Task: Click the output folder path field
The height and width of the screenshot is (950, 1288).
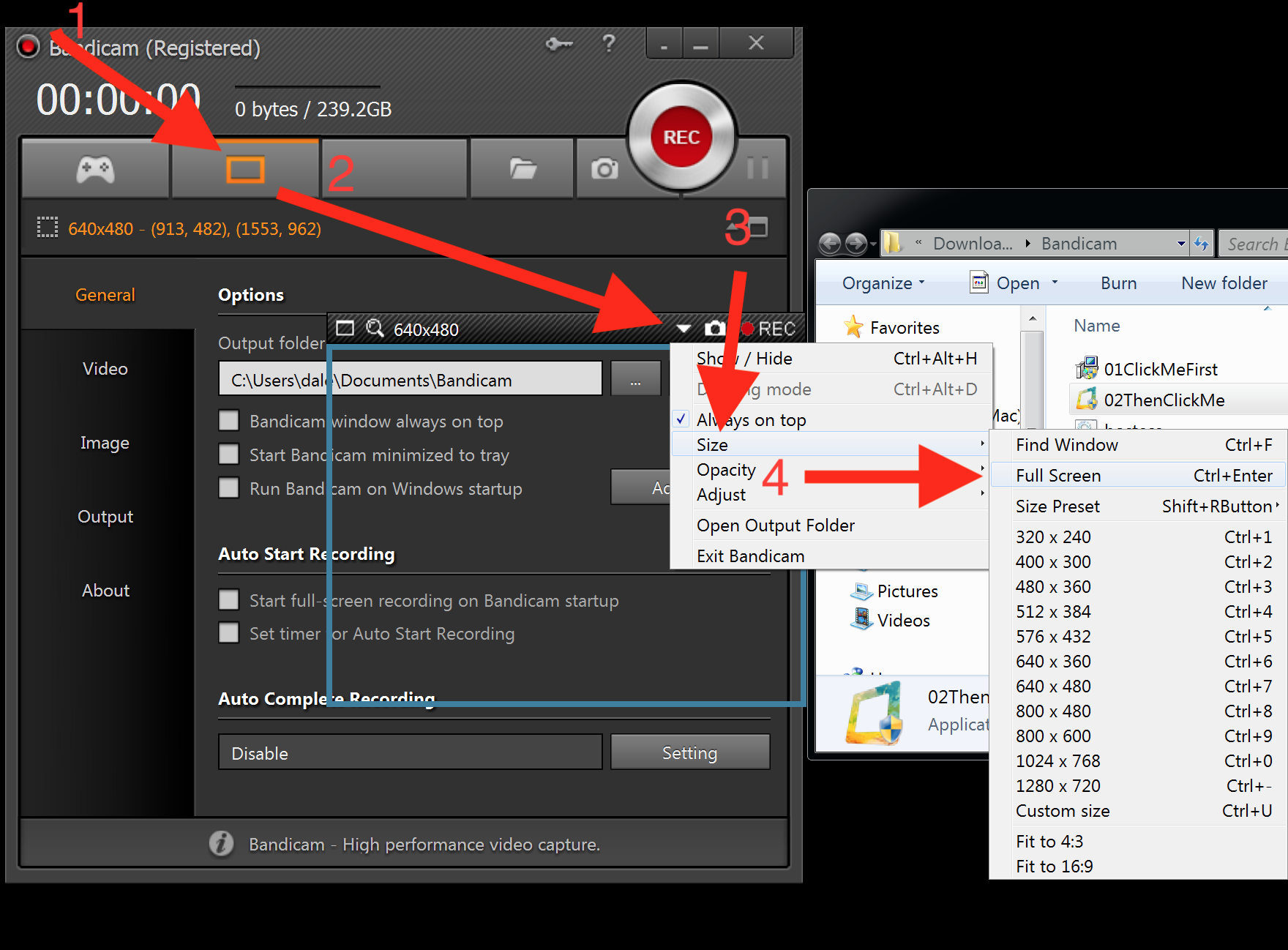Action: (411, 378)
